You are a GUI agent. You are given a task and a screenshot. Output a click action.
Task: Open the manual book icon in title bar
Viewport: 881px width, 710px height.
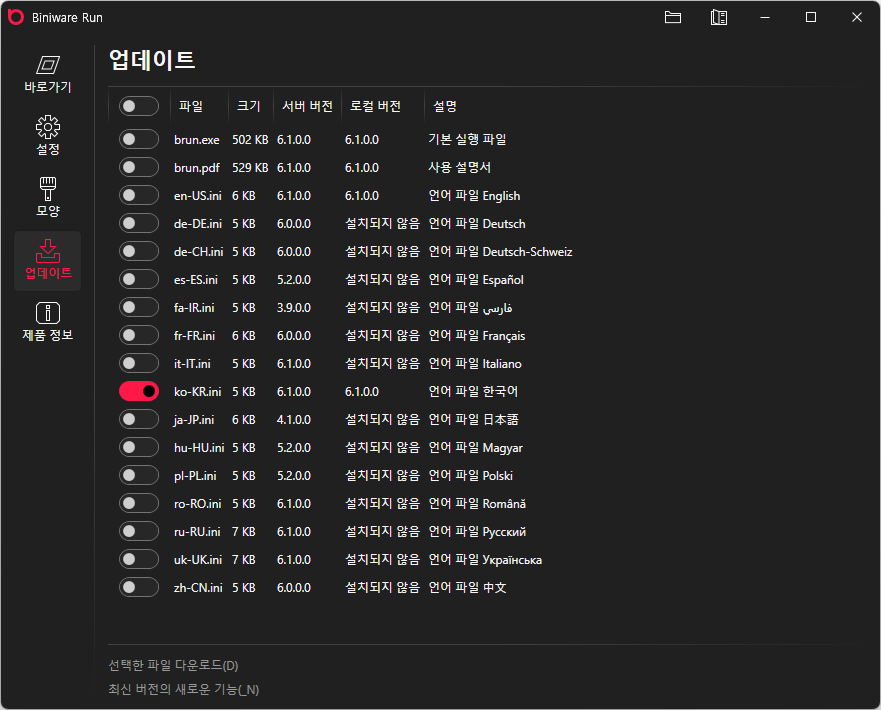click(x=719, y=17)
